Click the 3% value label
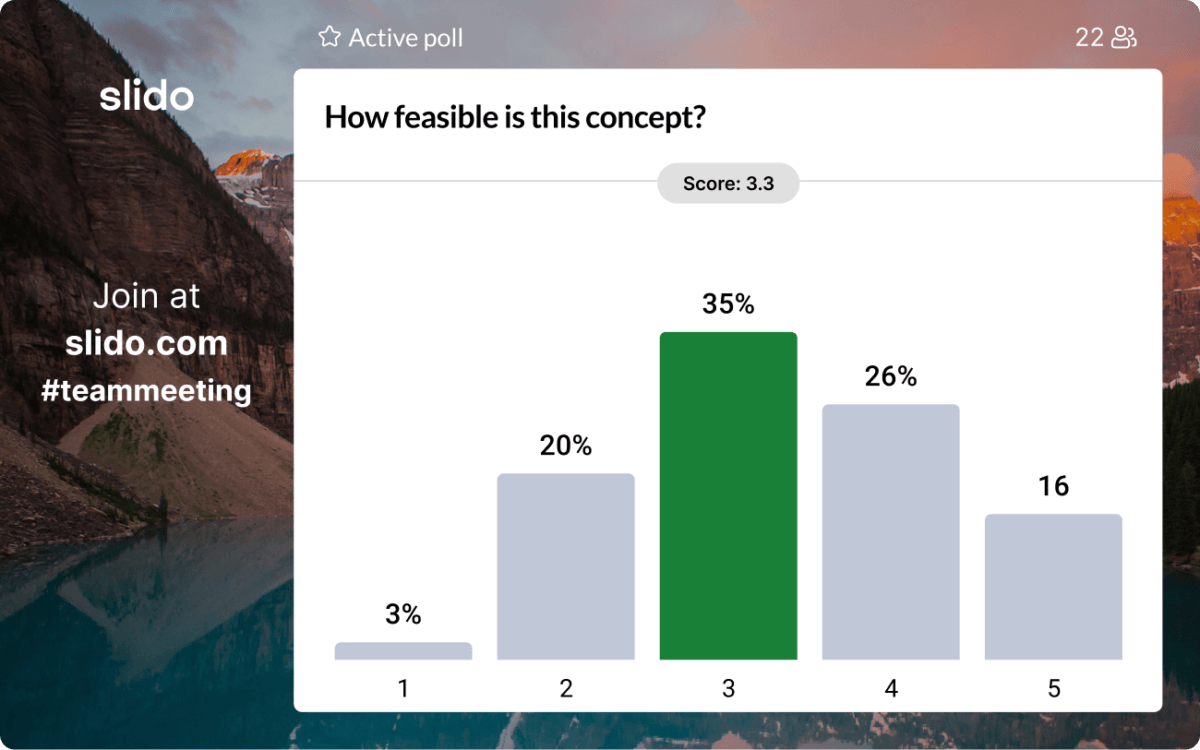 [x=403, y=615]
